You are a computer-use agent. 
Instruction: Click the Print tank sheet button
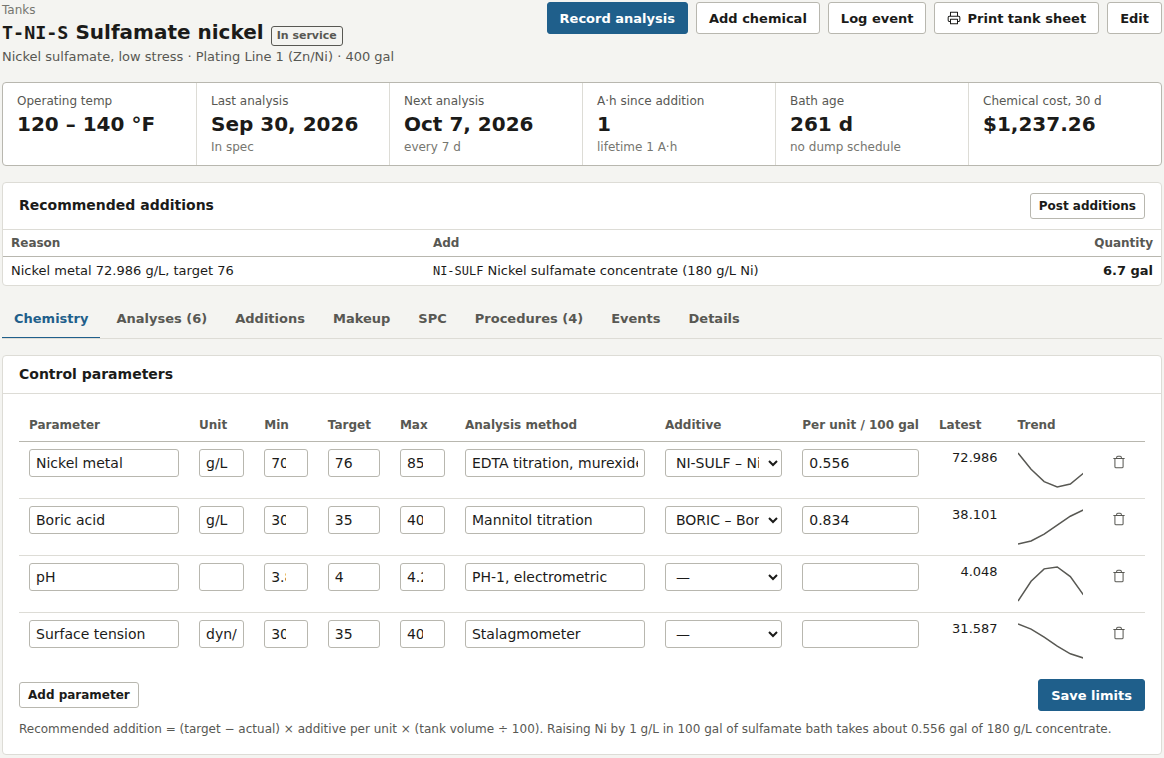1016,19
